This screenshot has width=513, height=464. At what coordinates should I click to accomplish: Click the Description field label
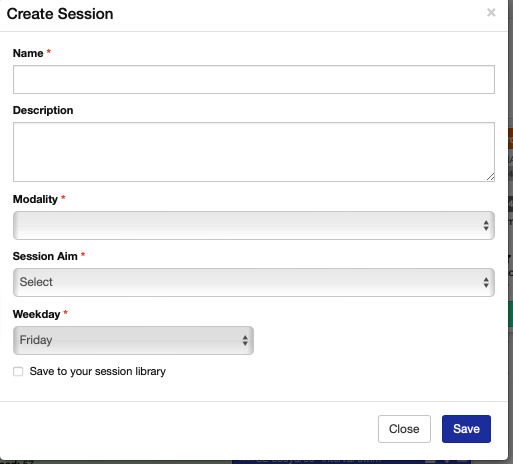pyautogui.click(x=43, y=110)
